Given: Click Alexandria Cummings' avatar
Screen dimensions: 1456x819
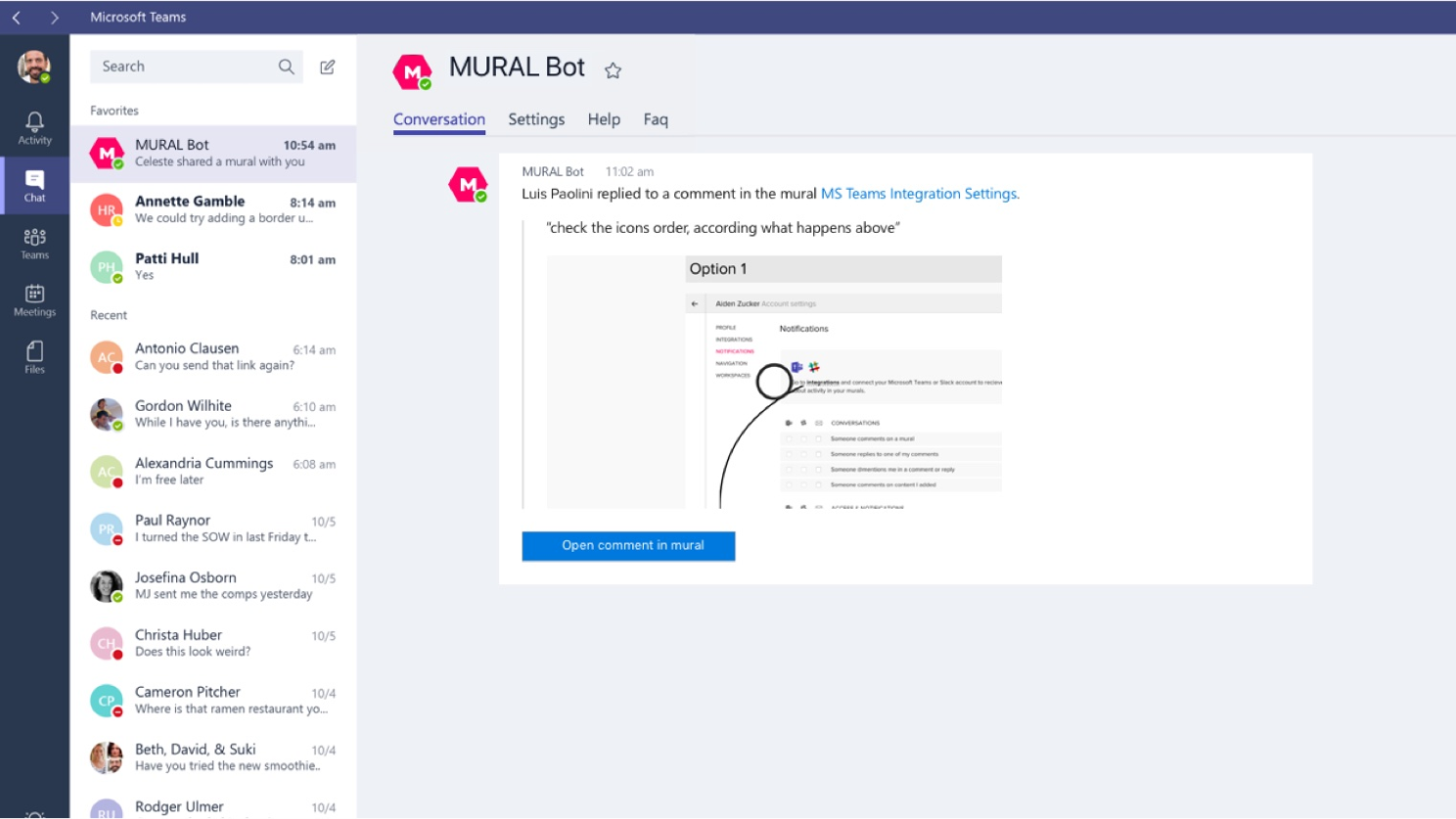Looking at the screenshot, I should click(x=107, y=472).
